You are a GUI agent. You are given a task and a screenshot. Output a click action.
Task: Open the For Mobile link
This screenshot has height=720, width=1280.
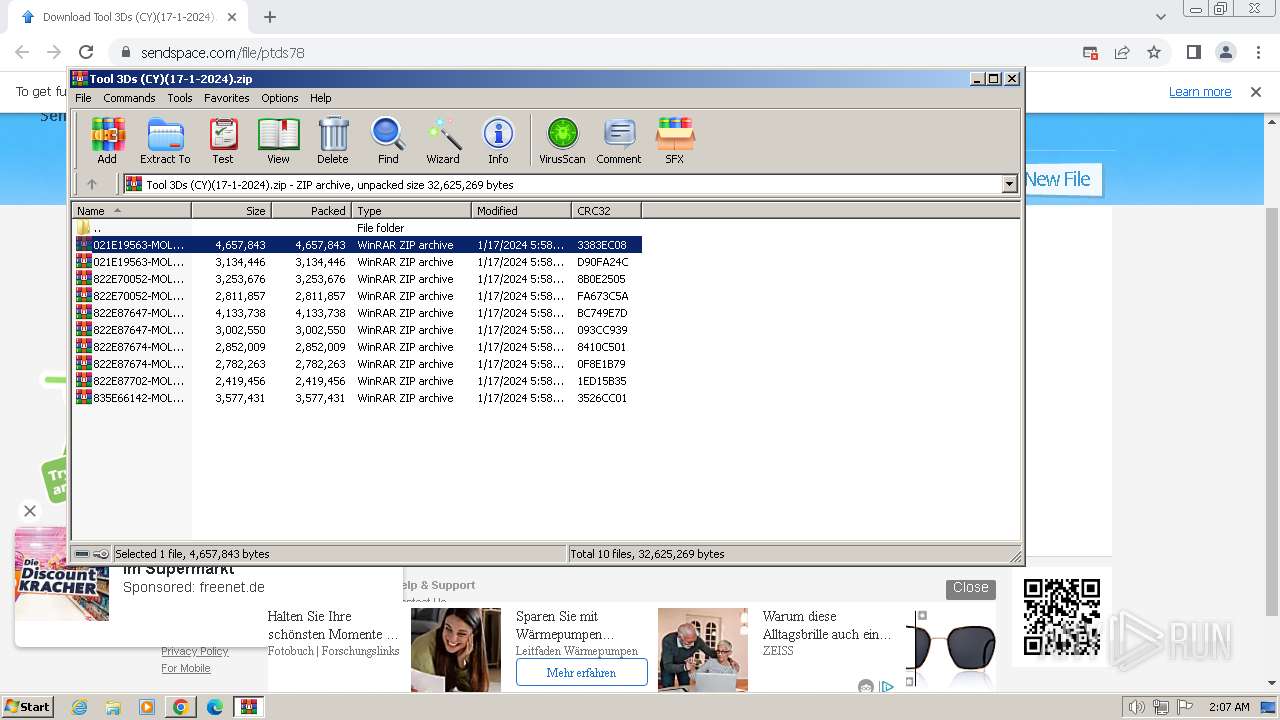pos(186,668)
